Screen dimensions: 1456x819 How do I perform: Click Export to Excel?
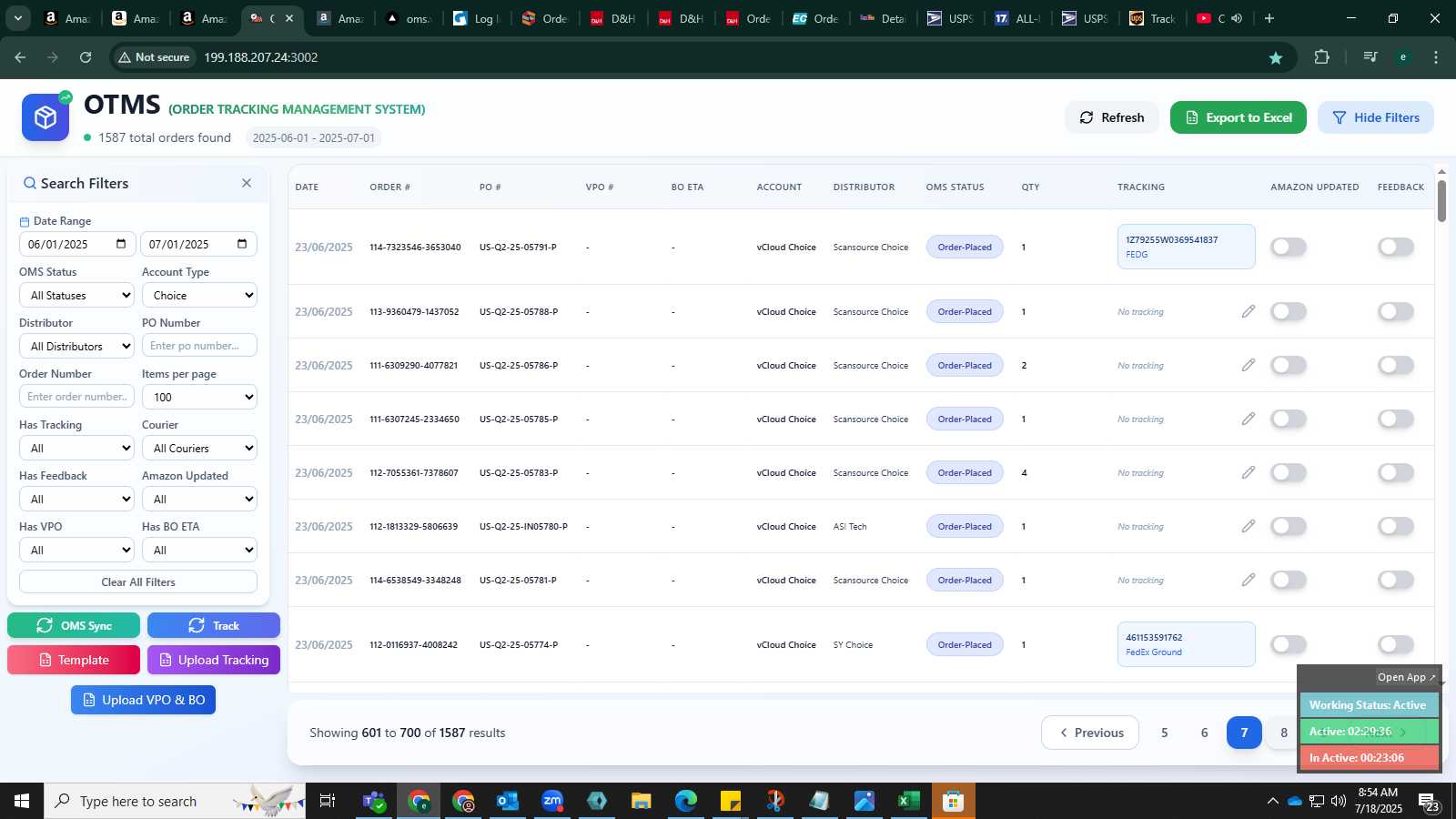pyautogui.click(x=1239, y=117)
